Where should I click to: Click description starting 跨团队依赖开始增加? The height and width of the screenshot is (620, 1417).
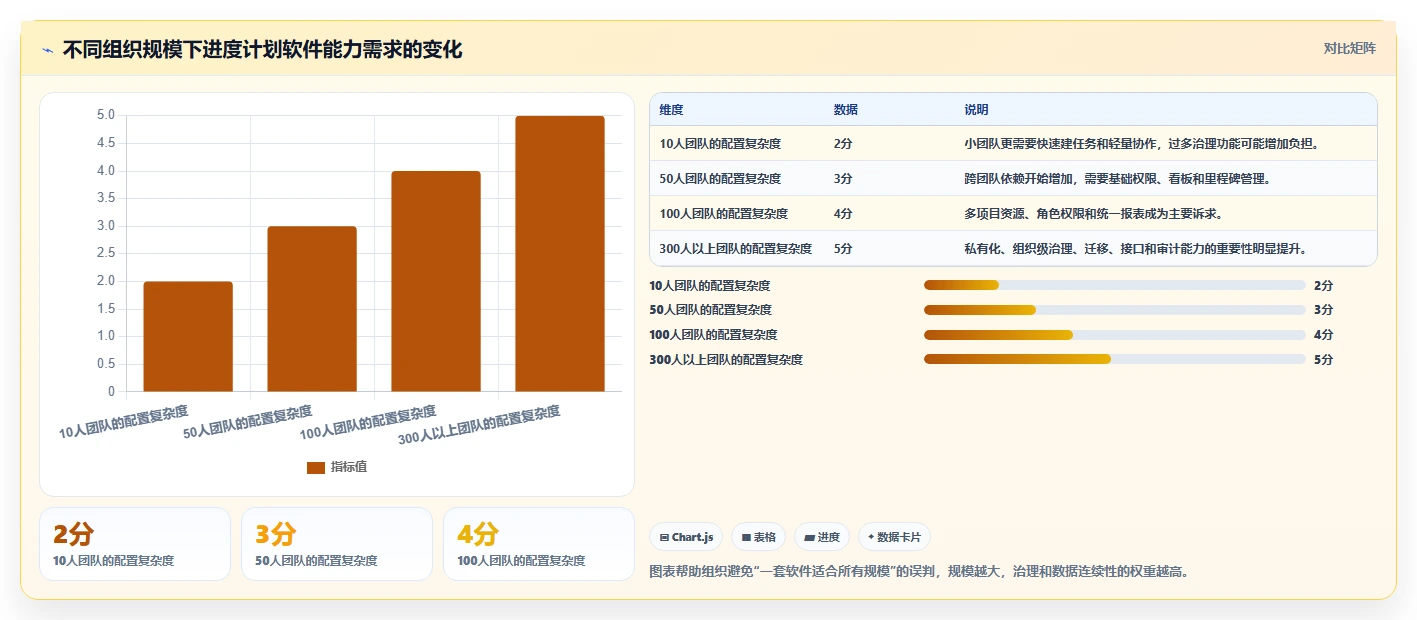(x=1117, y=179)
